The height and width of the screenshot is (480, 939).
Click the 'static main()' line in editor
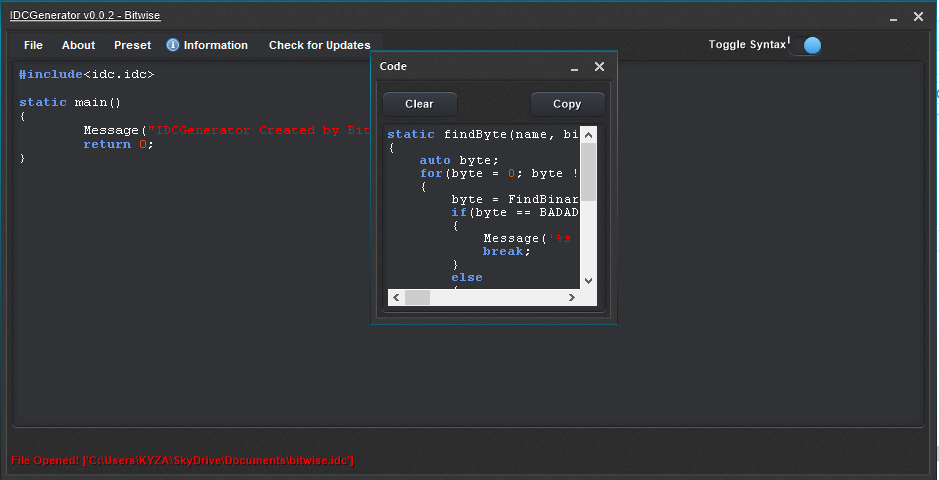(x=70, y=102)
